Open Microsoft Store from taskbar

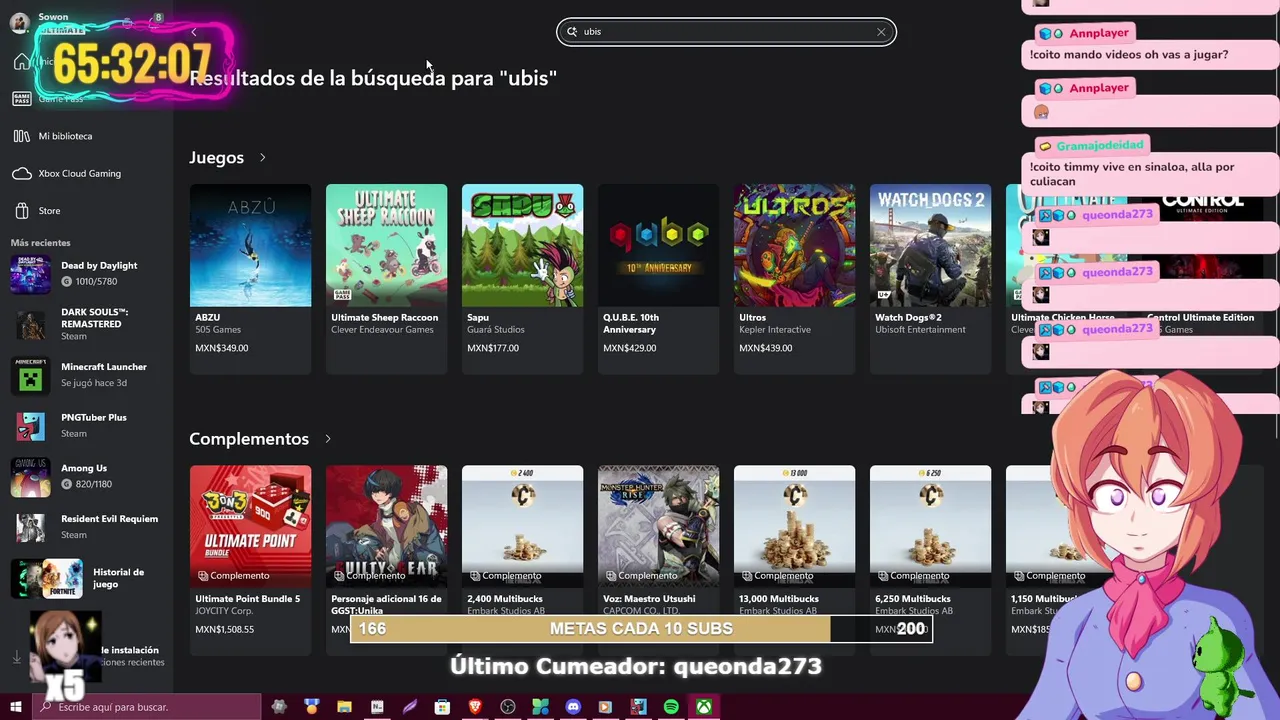tap(442, 707)
